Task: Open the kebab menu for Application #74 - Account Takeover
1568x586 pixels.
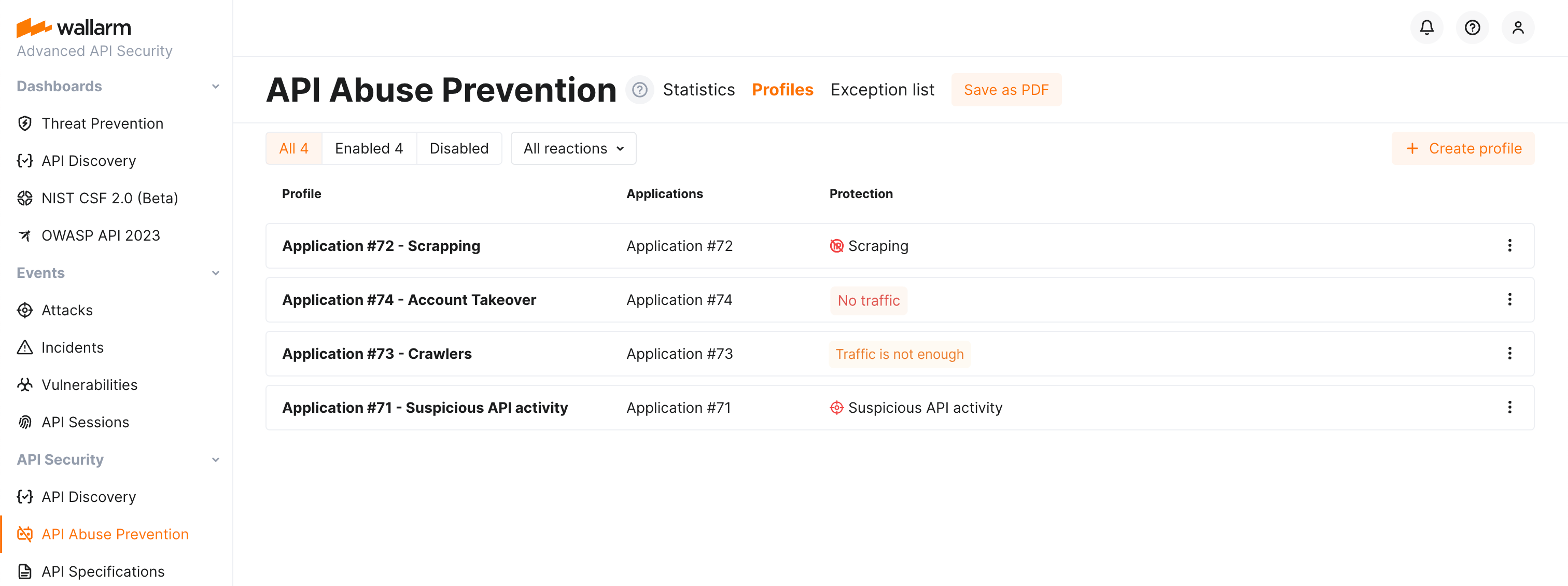Action: coord(1509,299)
